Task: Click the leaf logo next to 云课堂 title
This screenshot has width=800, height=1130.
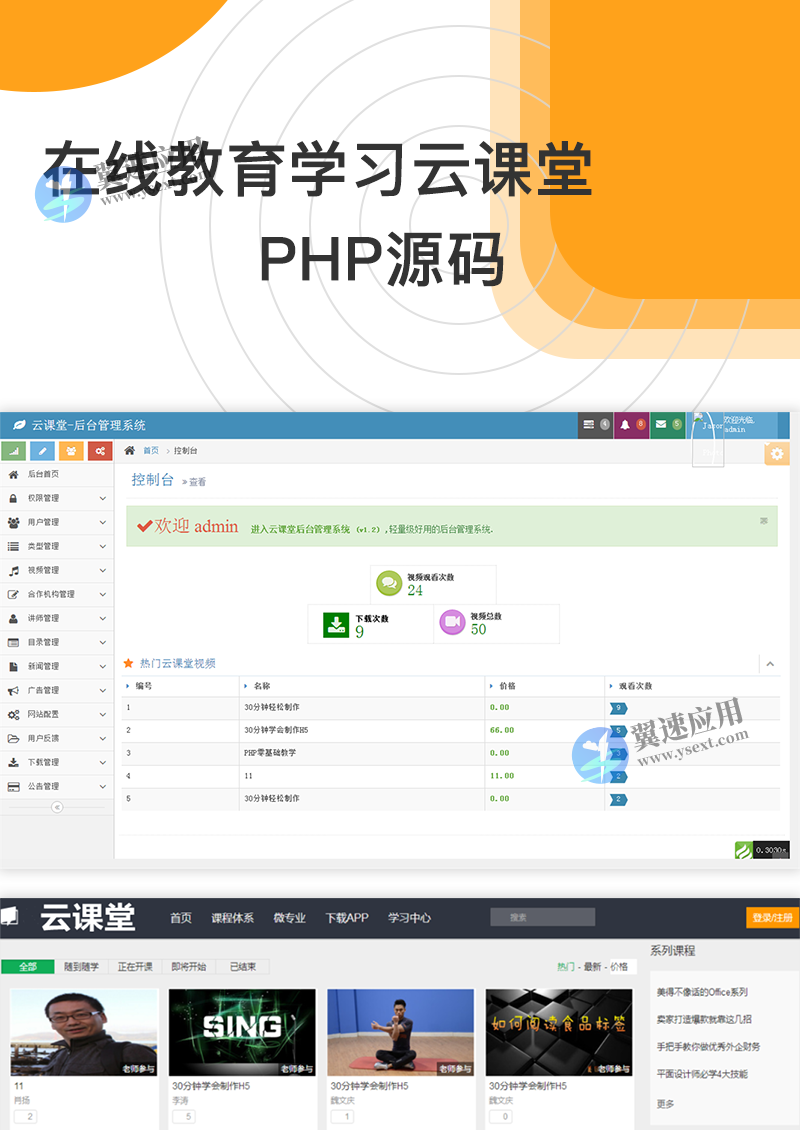Action: (17, 425)
